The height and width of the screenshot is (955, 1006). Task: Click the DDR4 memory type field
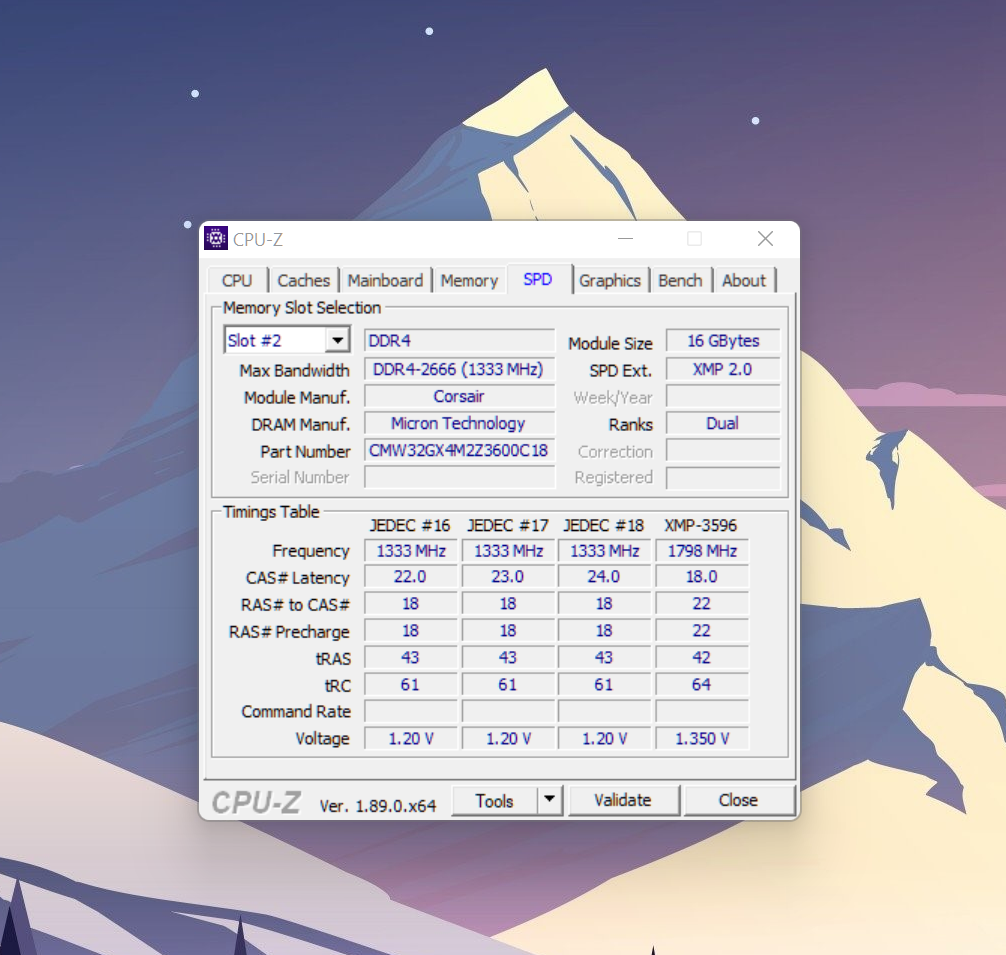(x=459, y=341)
